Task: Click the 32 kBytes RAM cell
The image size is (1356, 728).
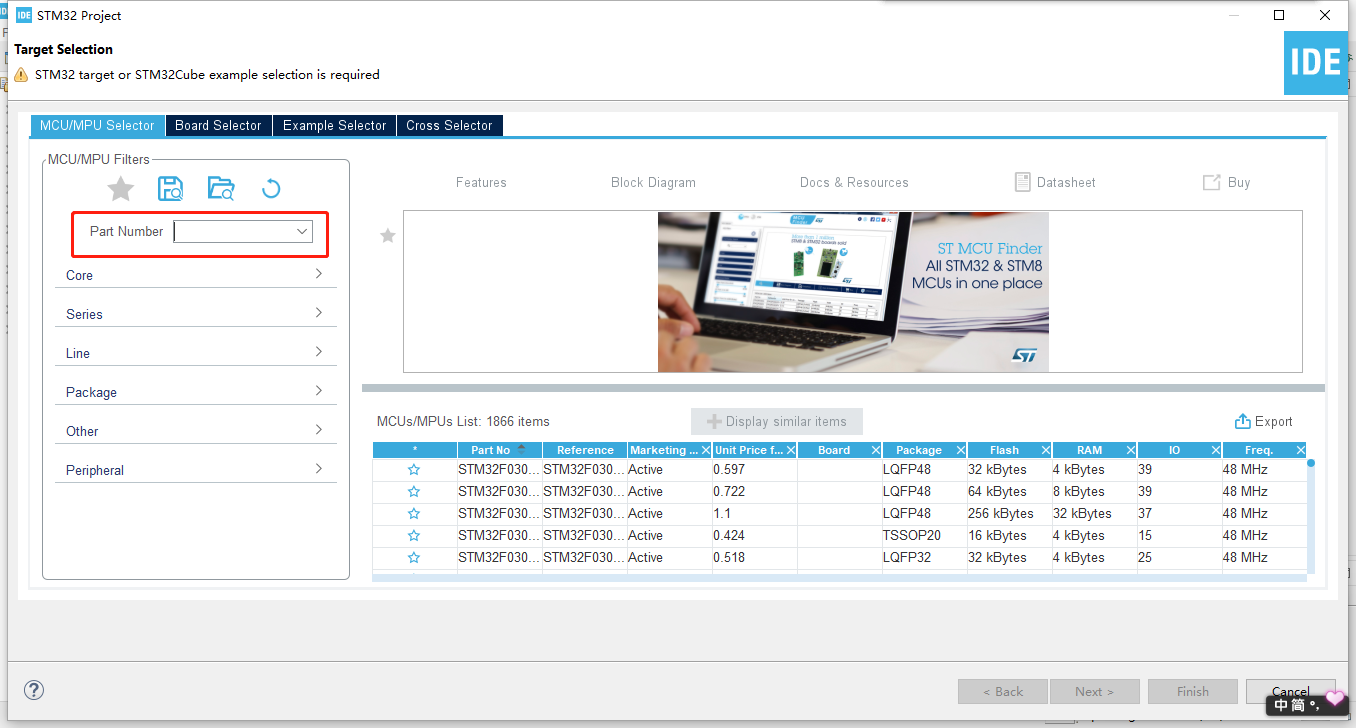Action: pyautogui.click(x=1095, y=513)
